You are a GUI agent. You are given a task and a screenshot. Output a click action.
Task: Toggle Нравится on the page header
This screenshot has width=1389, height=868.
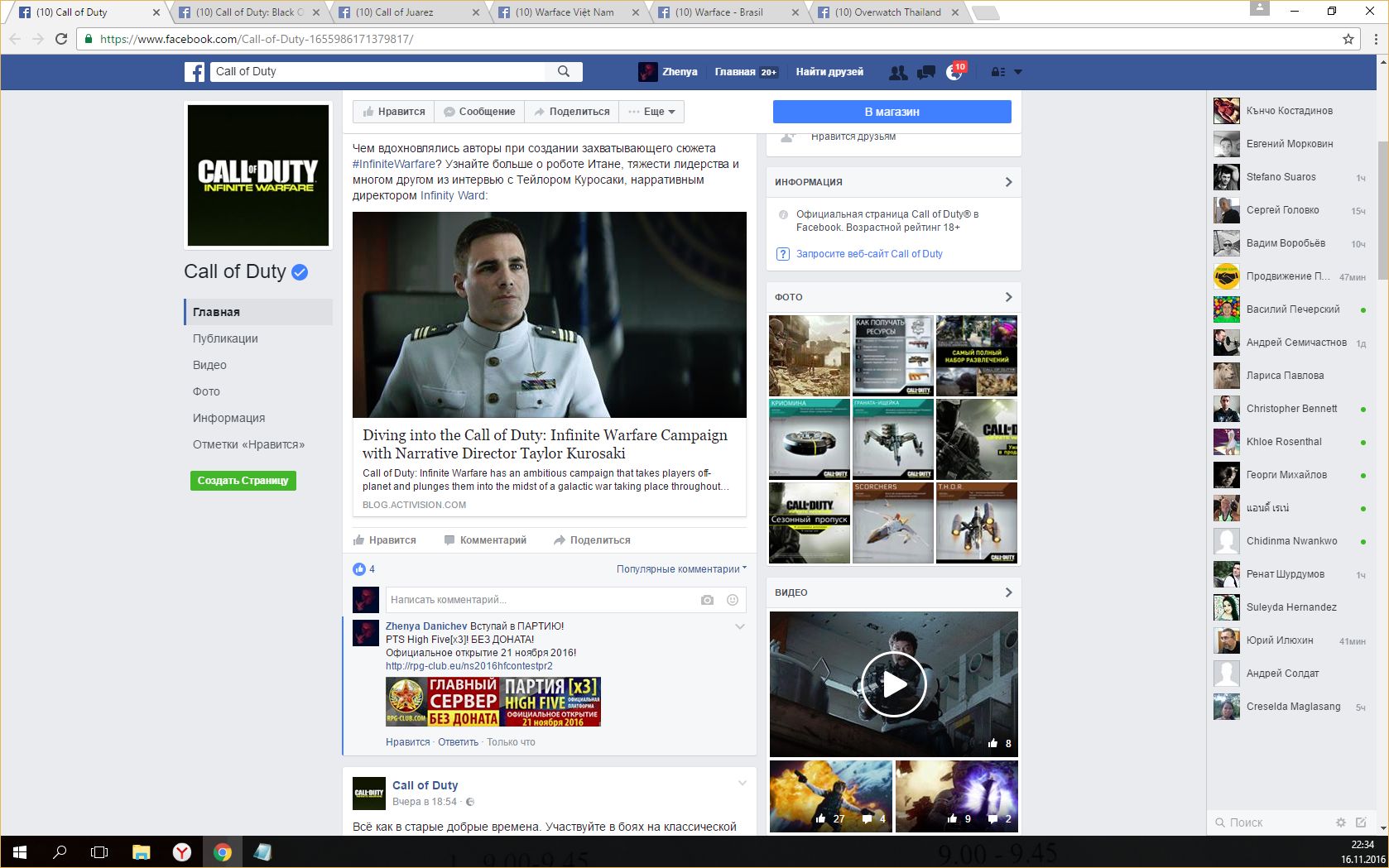[x=394, y=112]
